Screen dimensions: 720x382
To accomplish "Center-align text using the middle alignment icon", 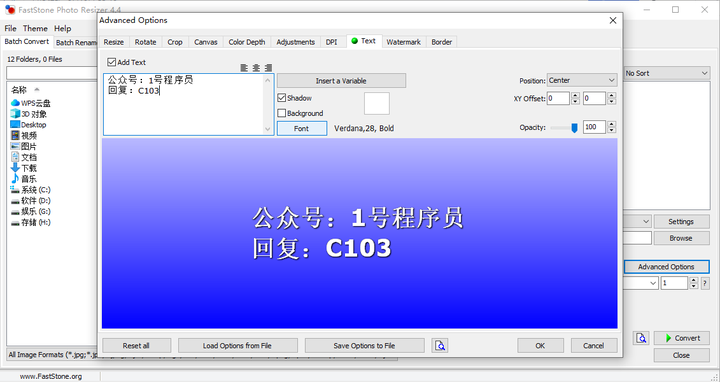I will (x=256, y=68).
